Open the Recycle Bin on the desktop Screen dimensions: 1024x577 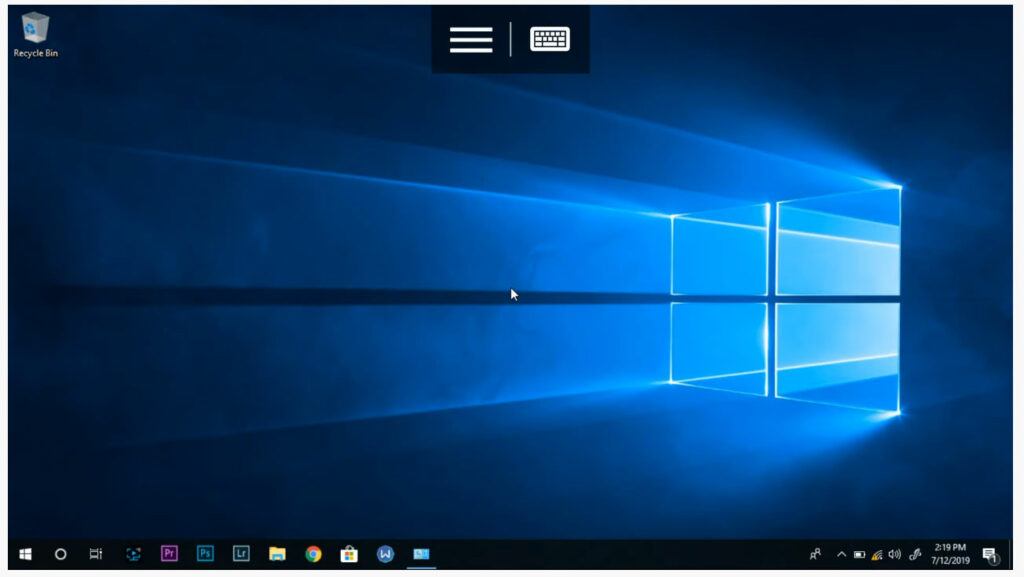pyautogui.click(x=34, y=27)
